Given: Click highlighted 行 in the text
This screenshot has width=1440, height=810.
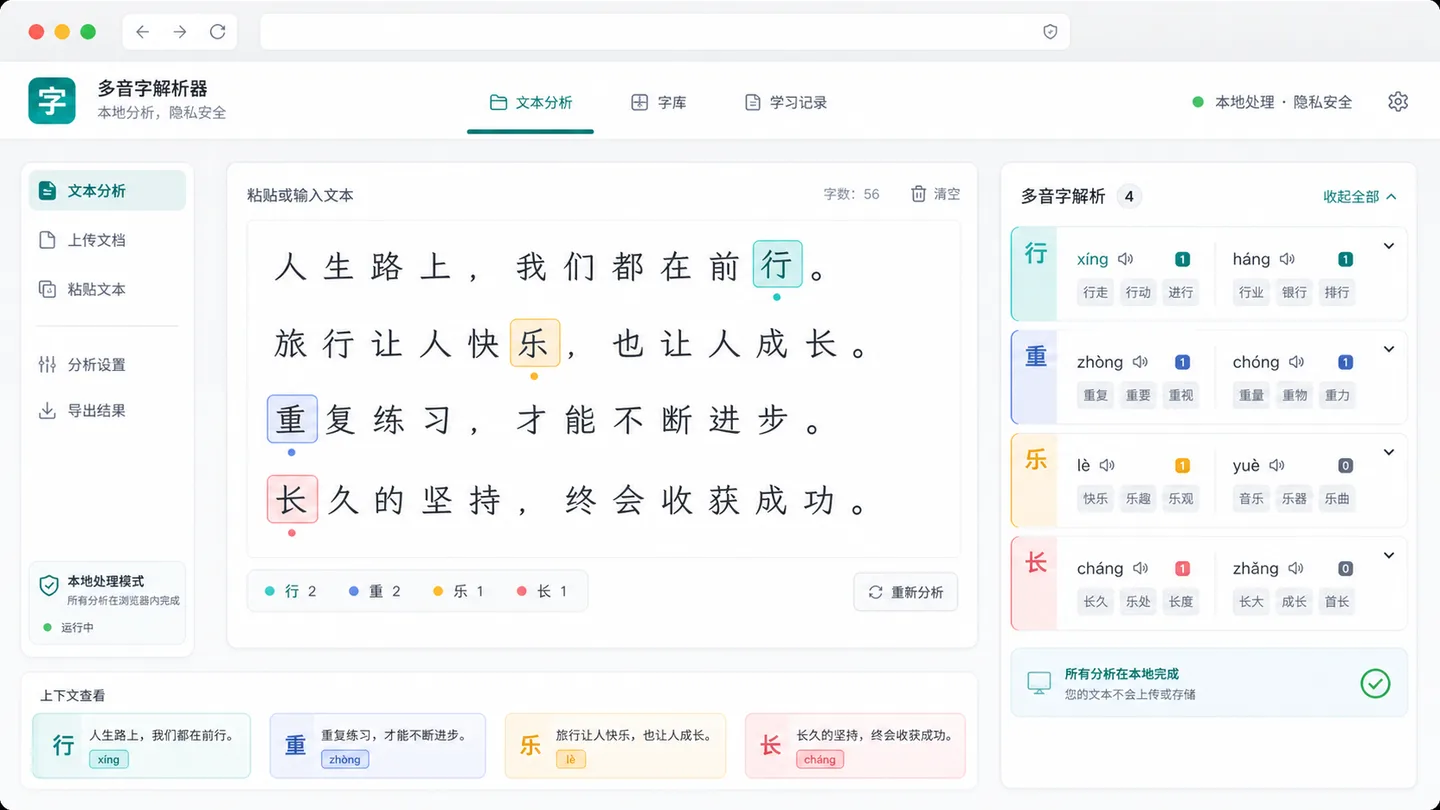Looking at the screenshot, I should click(777, 264).
